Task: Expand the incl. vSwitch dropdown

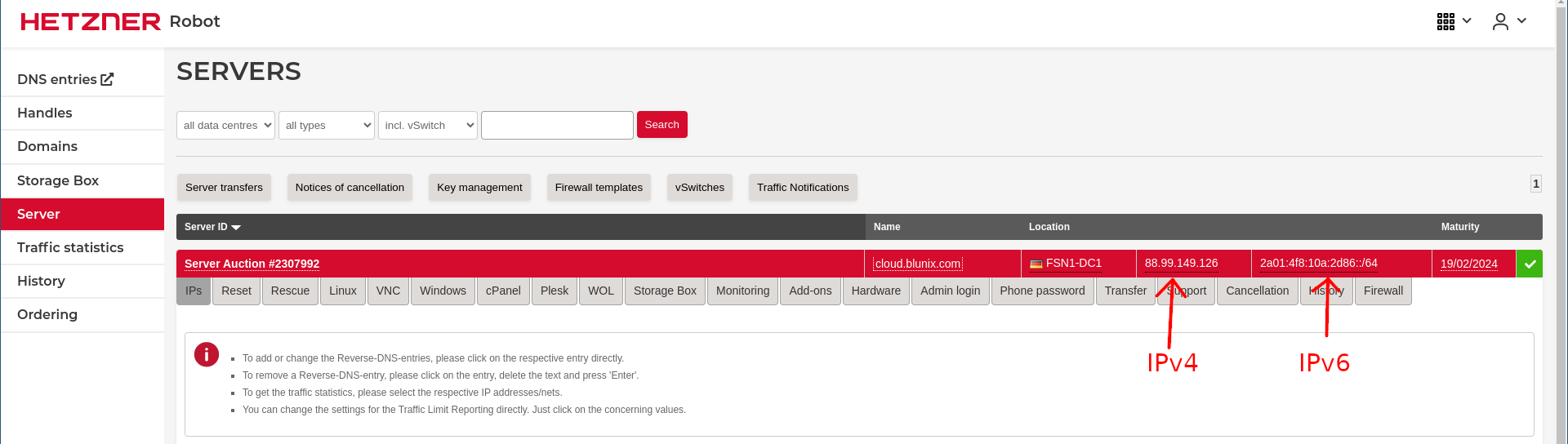Action: pos(428,125)
